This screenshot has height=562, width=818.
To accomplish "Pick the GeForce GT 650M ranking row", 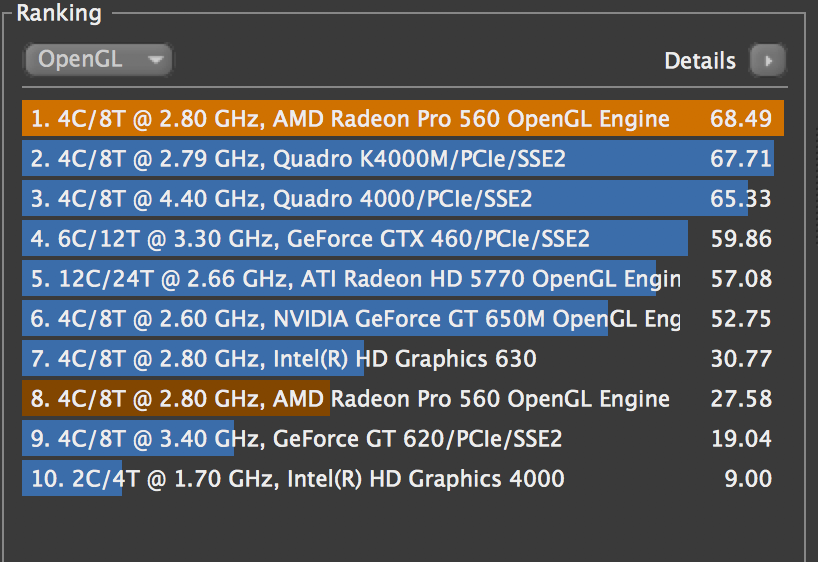I will [350, 320].
